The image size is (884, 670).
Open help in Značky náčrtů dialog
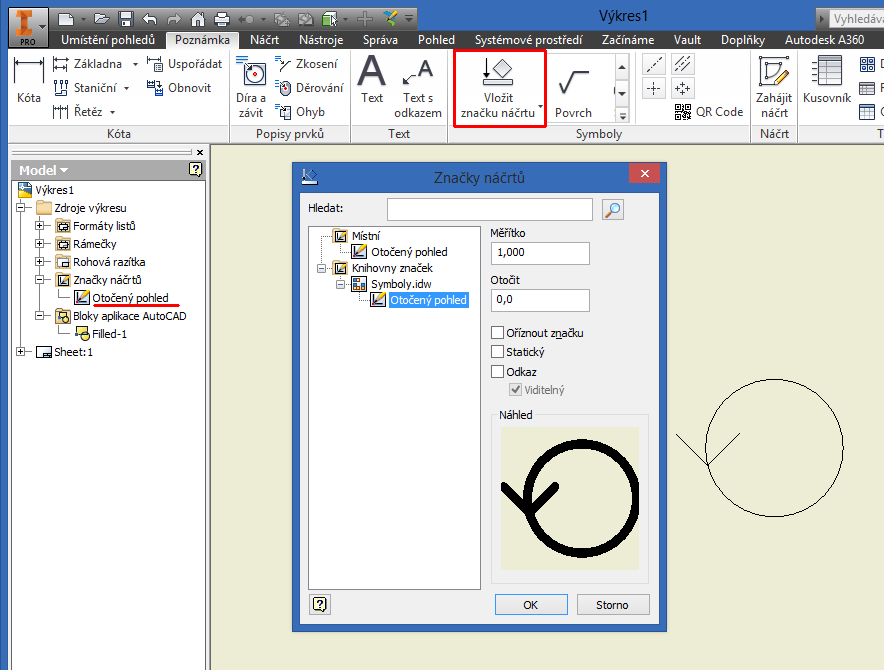(320, 605)
